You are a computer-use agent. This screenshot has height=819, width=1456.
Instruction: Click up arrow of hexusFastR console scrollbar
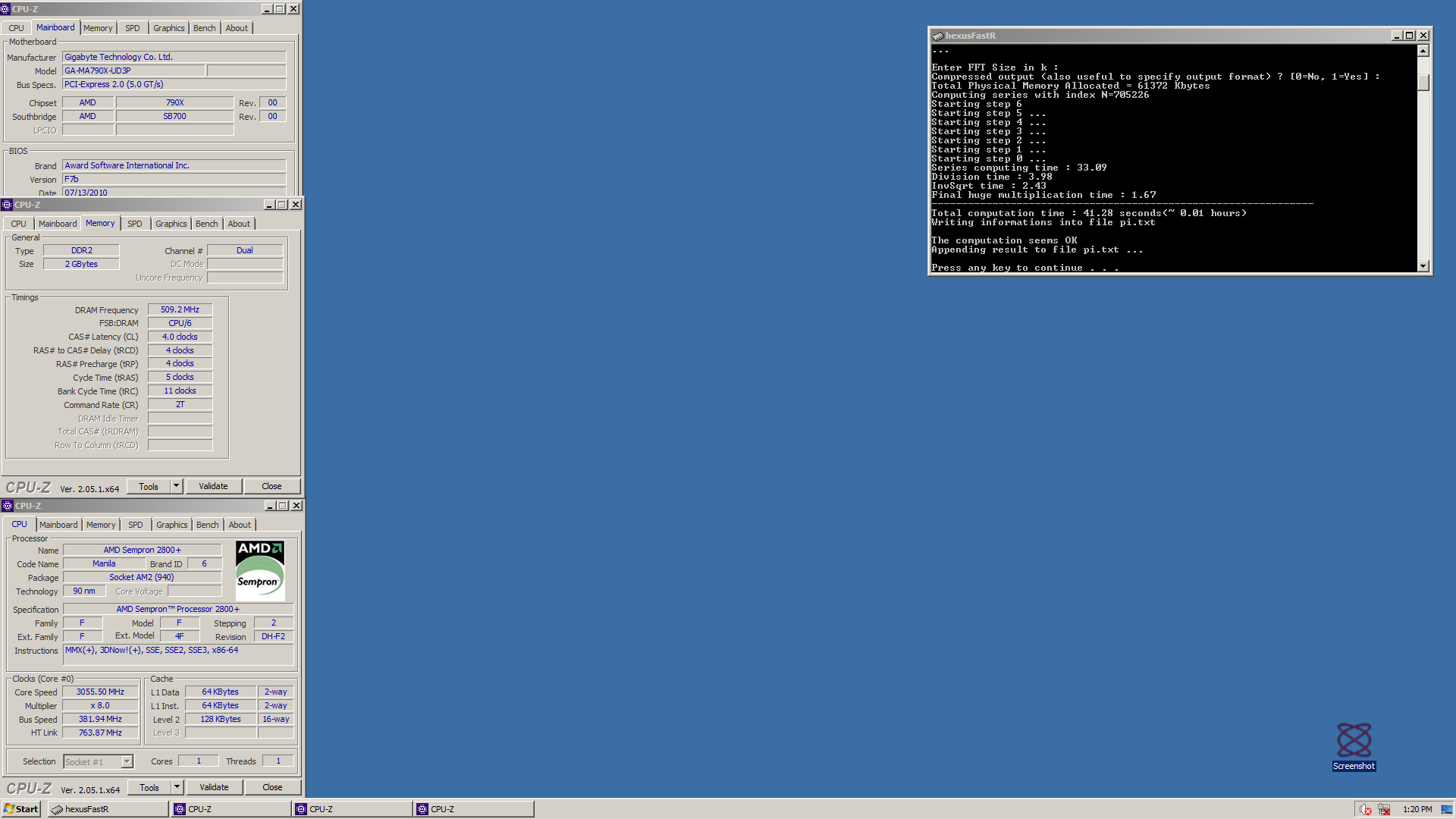pos(1423,51)
